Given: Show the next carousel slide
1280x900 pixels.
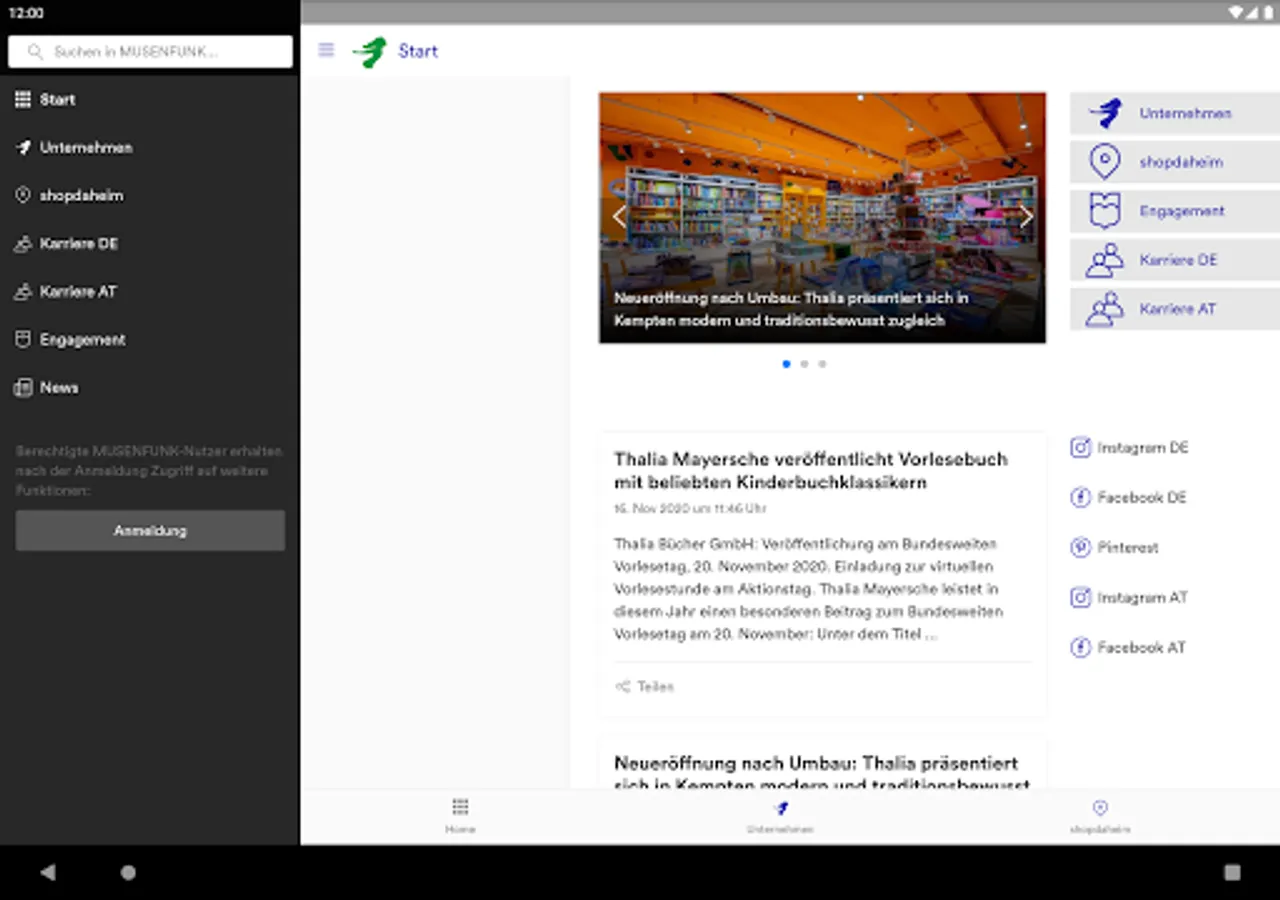Looking at the screenshot, I should click(1026, 216).
